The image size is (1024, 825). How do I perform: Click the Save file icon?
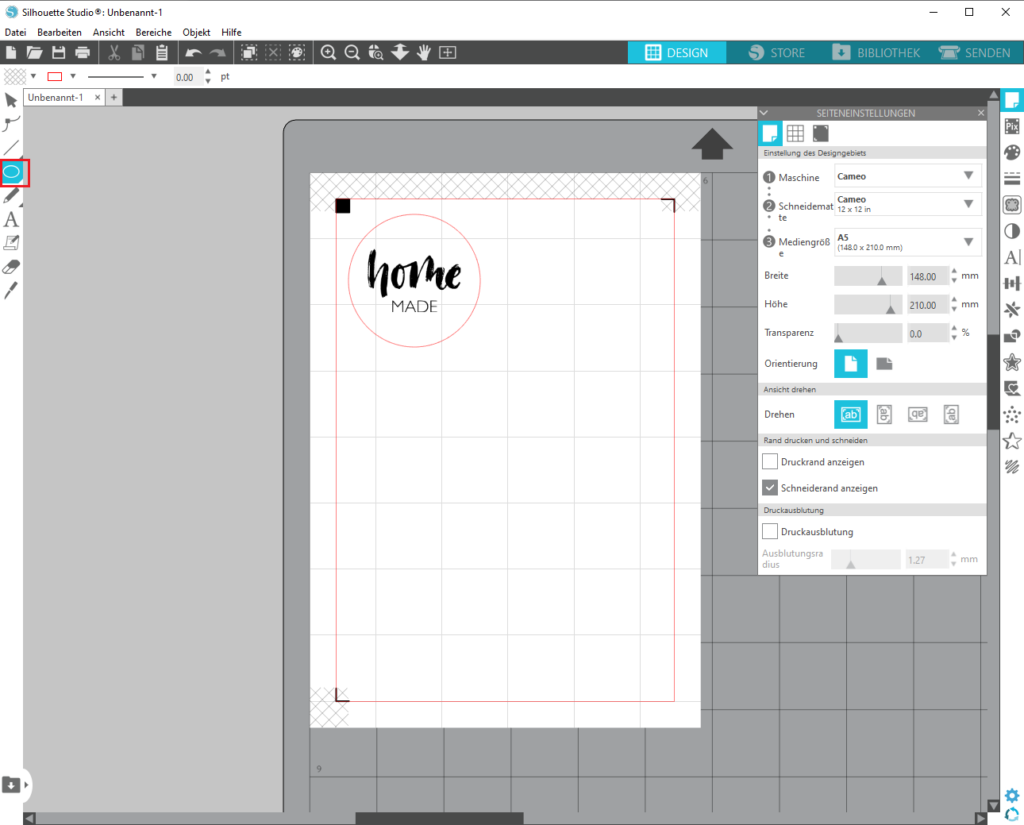click(x=59, y=52)
